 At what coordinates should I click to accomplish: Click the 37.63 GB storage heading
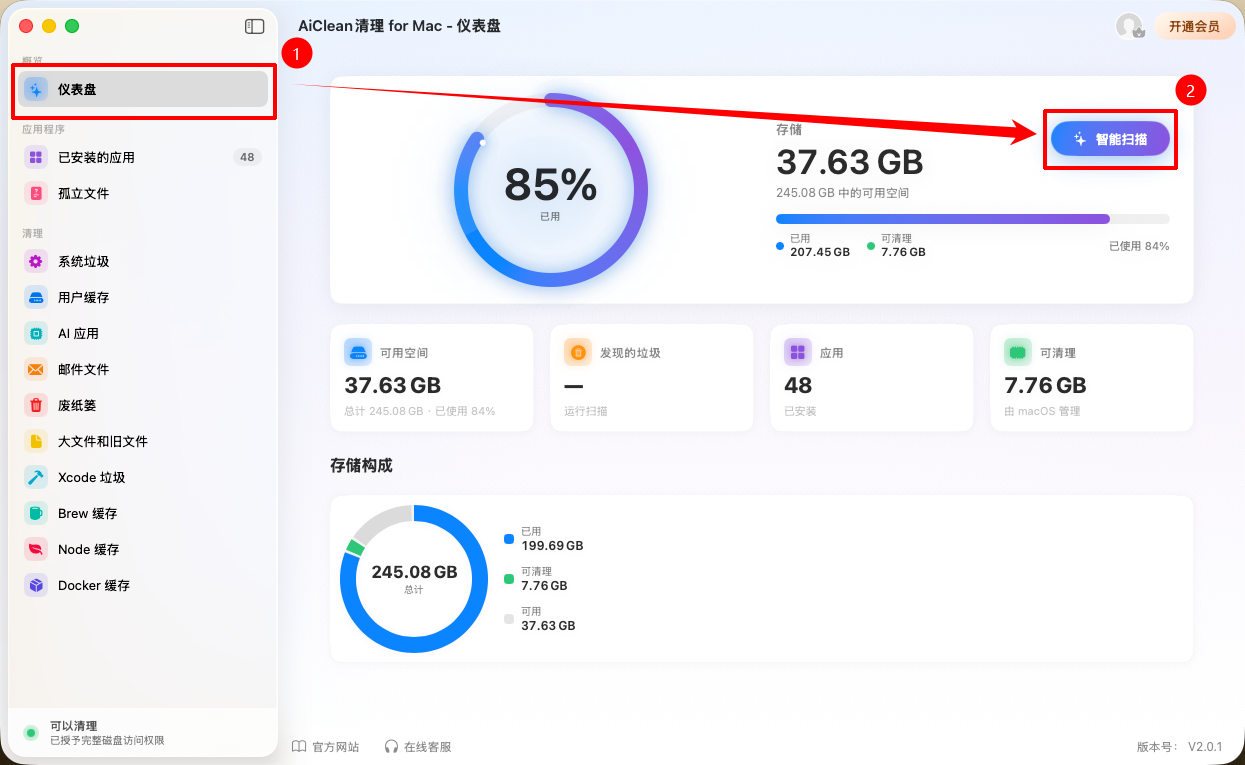(850, 161)
